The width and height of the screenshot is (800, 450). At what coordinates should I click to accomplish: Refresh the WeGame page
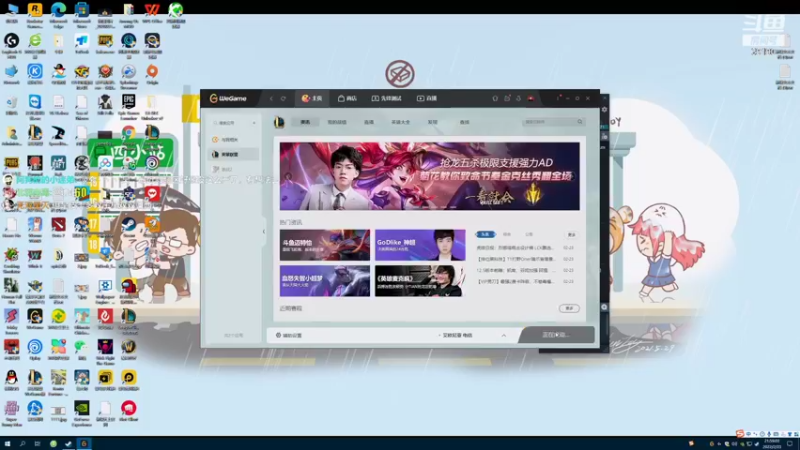click(x=283, y=98)
